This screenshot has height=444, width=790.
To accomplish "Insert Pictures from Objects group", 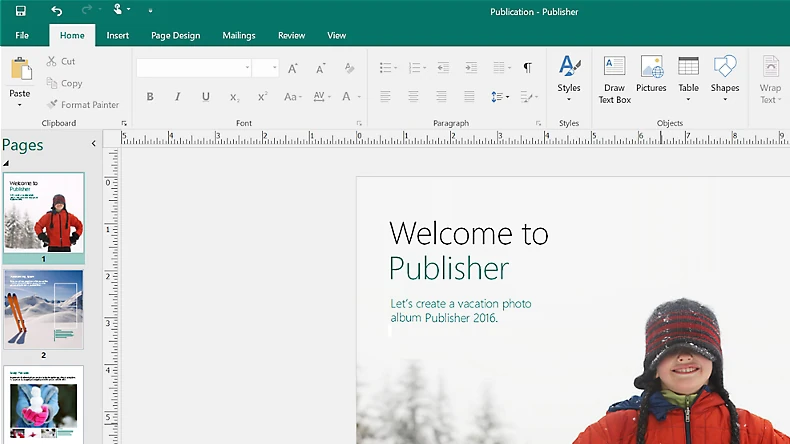I will coord(651,75).
